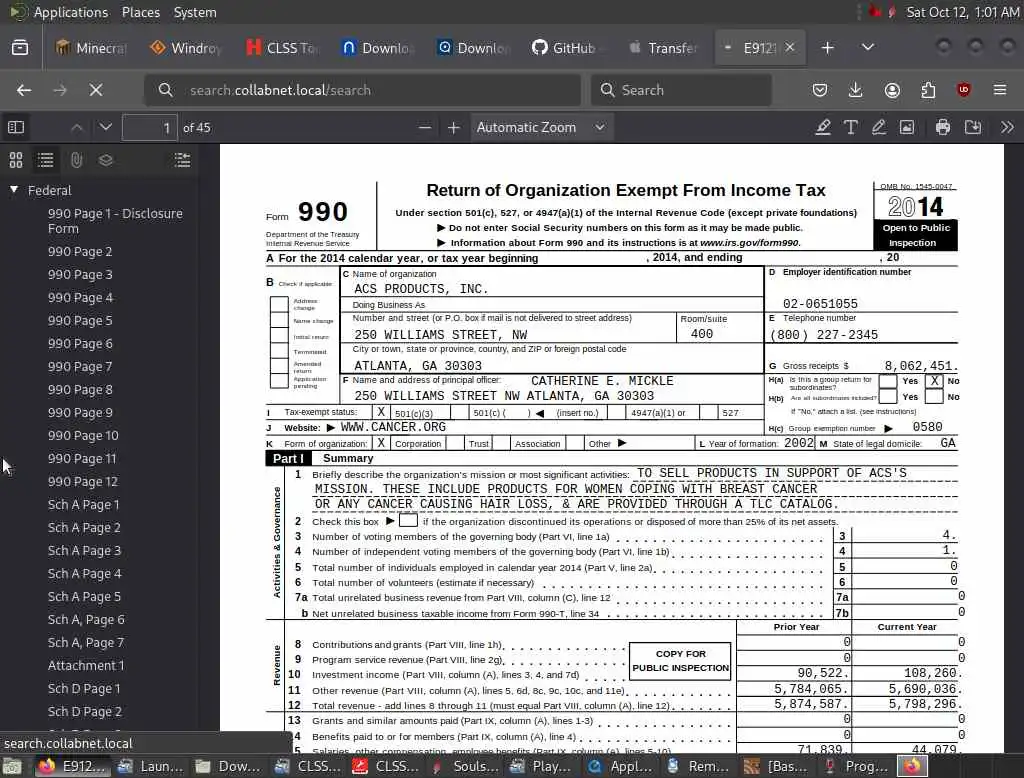
Task: Go to next PDF page
Action: tap(105, 127)
